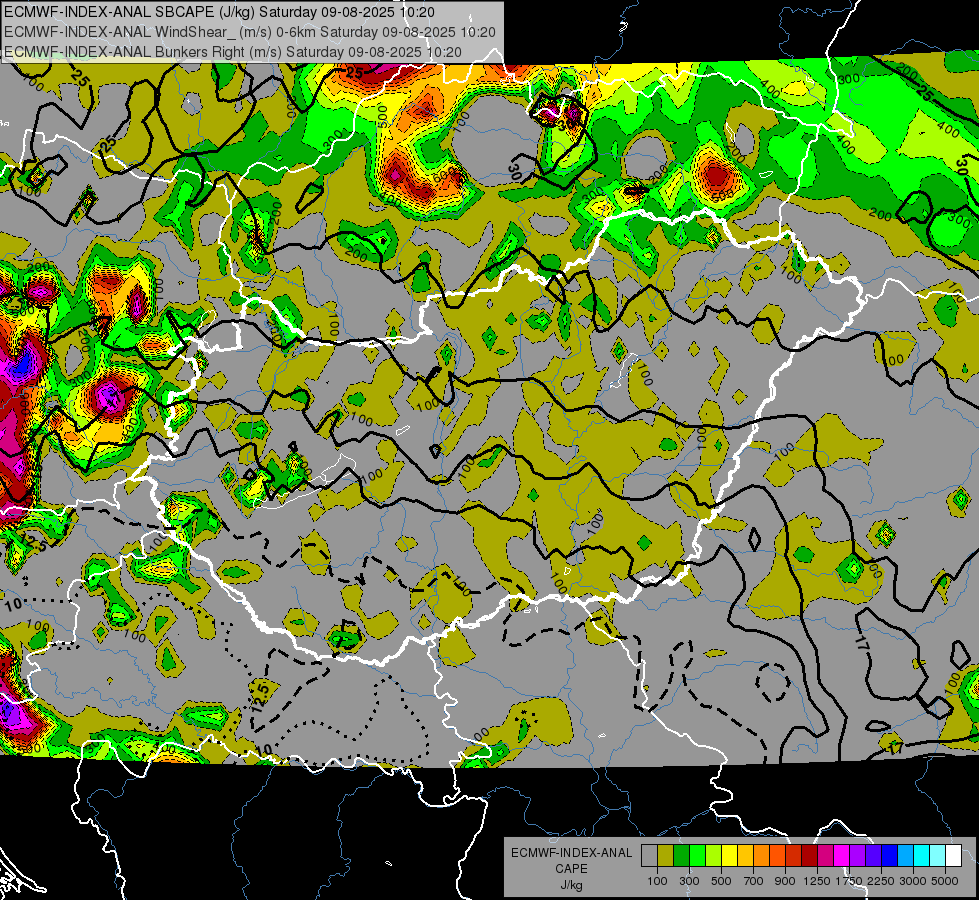Click the legend value 500
Image resolution: width=979 pixels, height=900 pixels.
pos(721,881)
